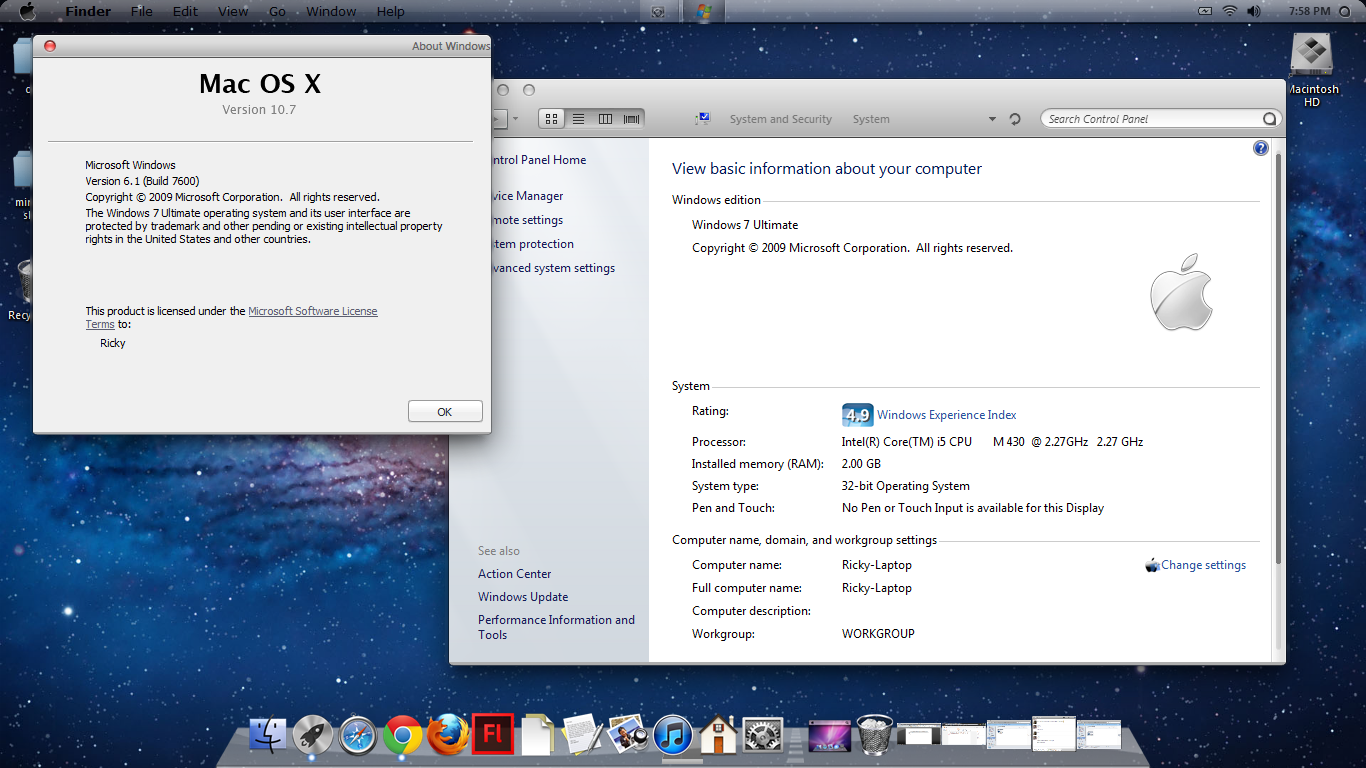The image size is (1366, 768).
Task: Launch Adobe Flash from the dock
Action: [493, 734]
